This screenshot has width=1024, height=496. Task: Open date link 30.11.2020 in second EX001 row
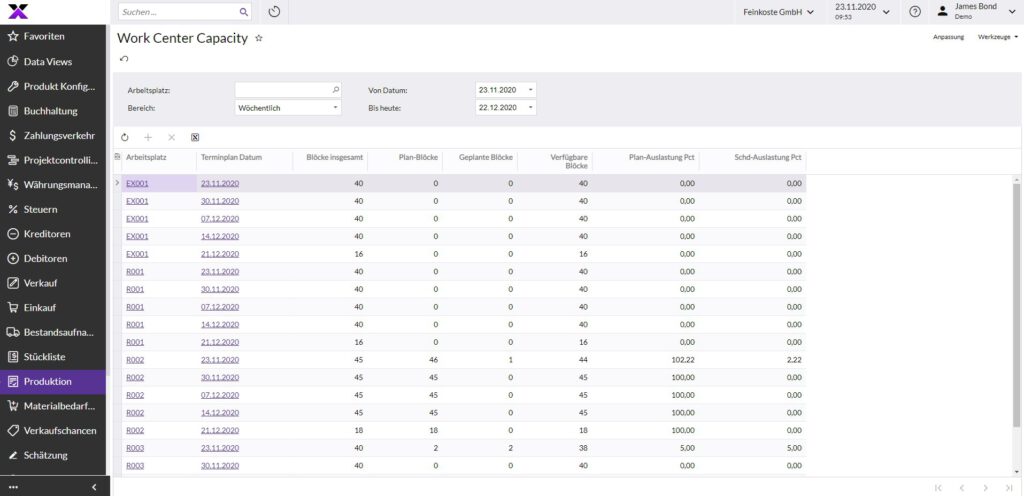[x=220, y=201]
